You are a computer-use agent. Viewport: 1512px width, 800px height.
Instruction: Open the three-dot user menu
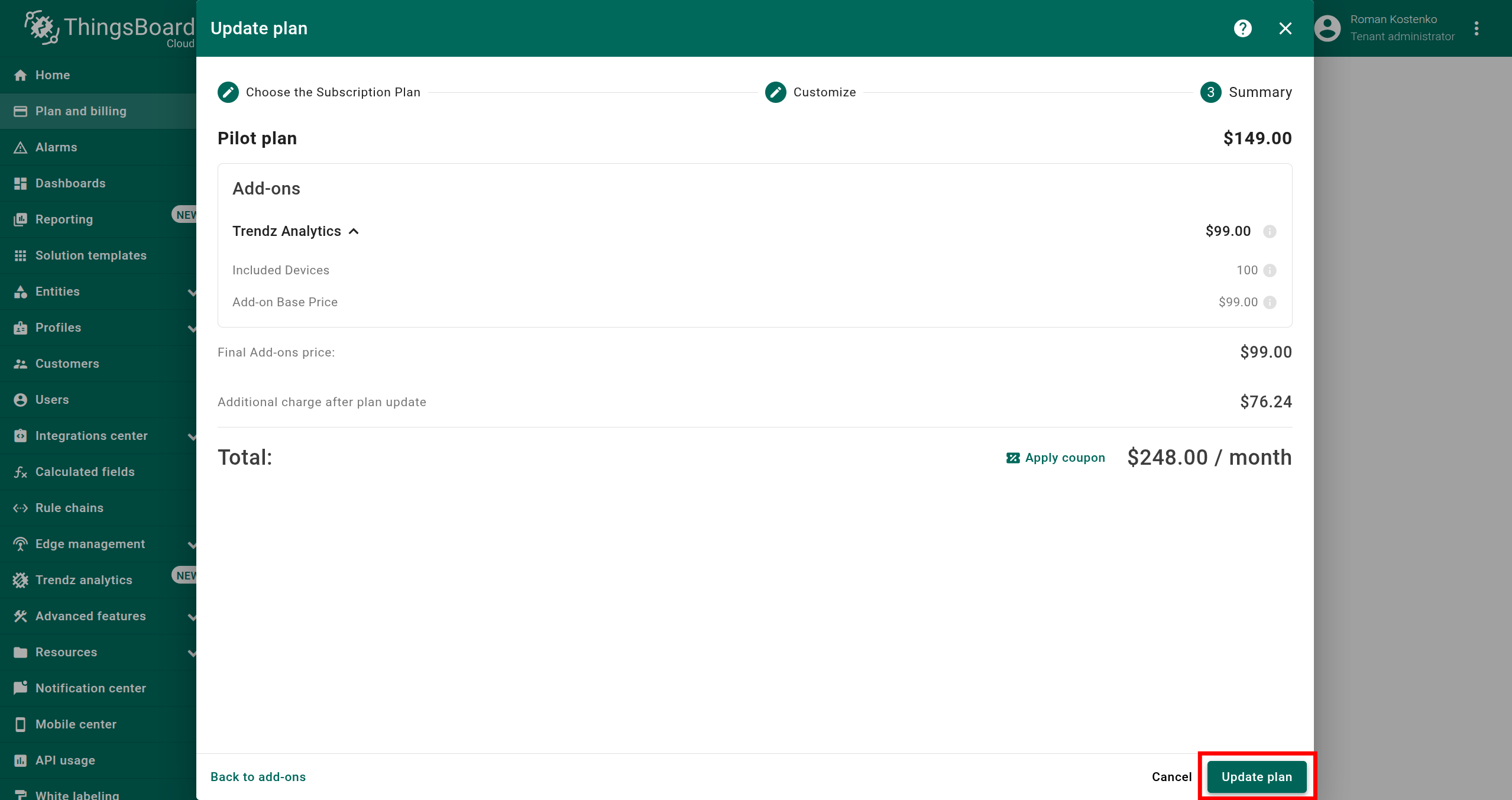1477,28
